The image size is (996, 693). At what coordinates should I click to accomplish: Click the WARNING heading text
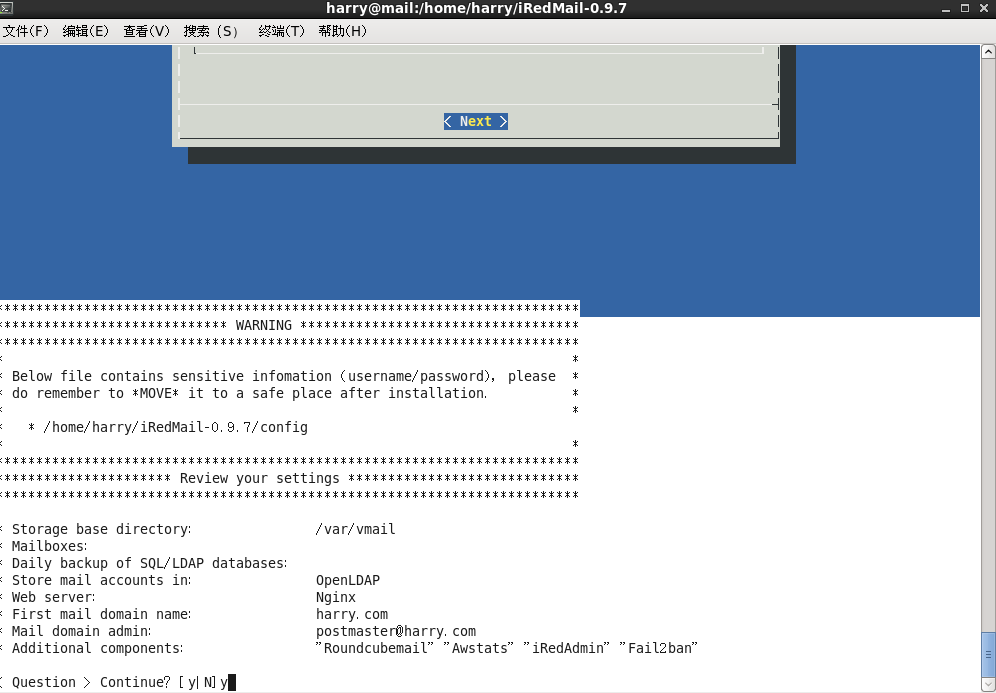(264, 325)
